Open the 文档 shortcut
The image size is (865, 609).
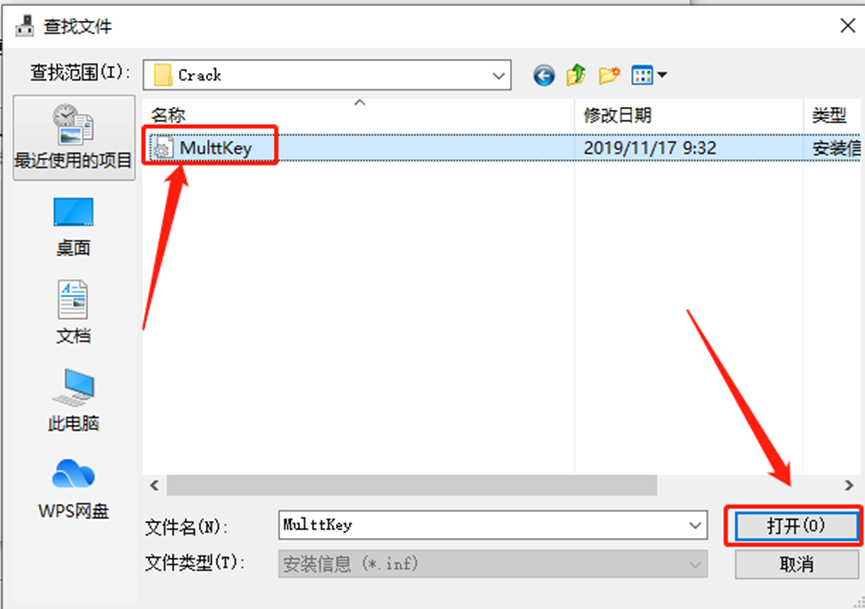73,313
